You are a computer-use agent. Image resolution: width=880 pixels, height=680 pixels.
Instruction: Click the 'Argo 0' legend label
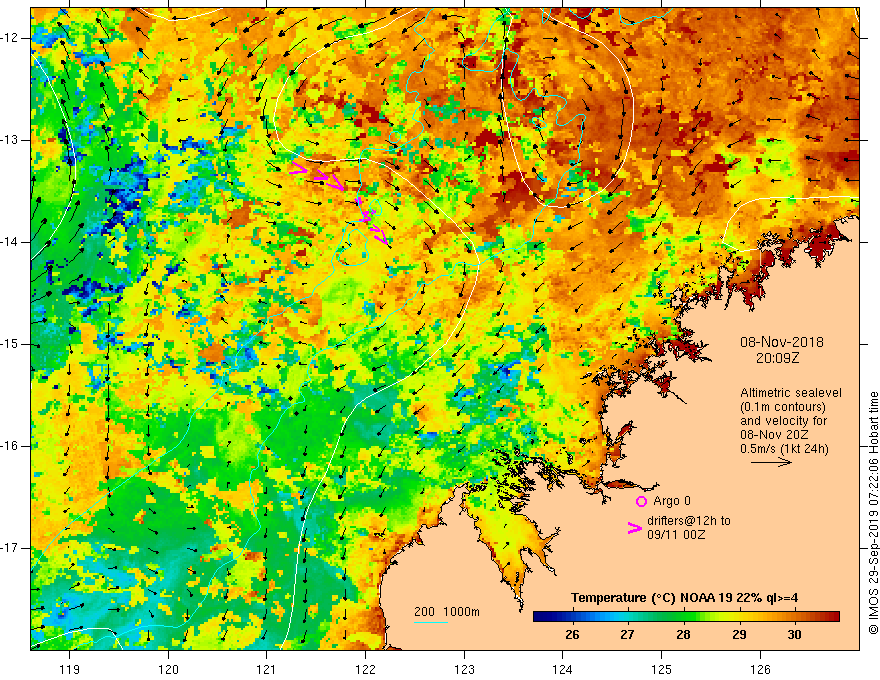pos(672,501)
